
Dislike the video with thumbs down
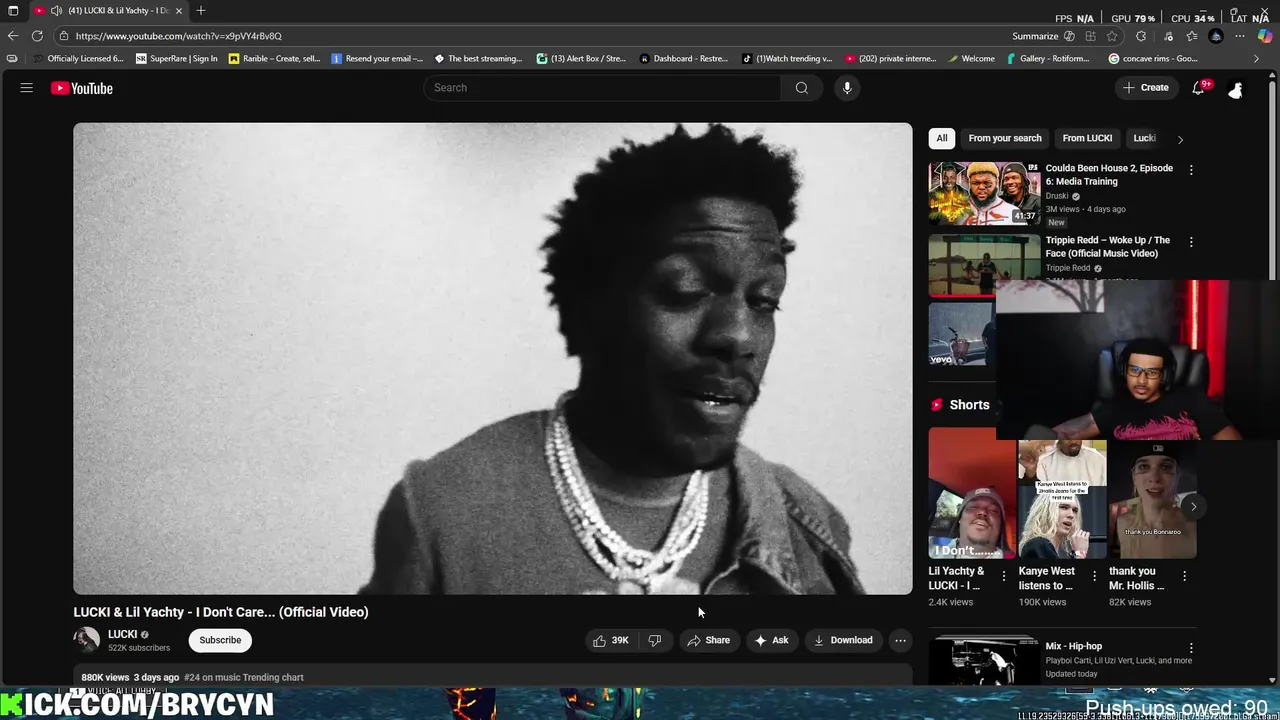pos(655,640)
